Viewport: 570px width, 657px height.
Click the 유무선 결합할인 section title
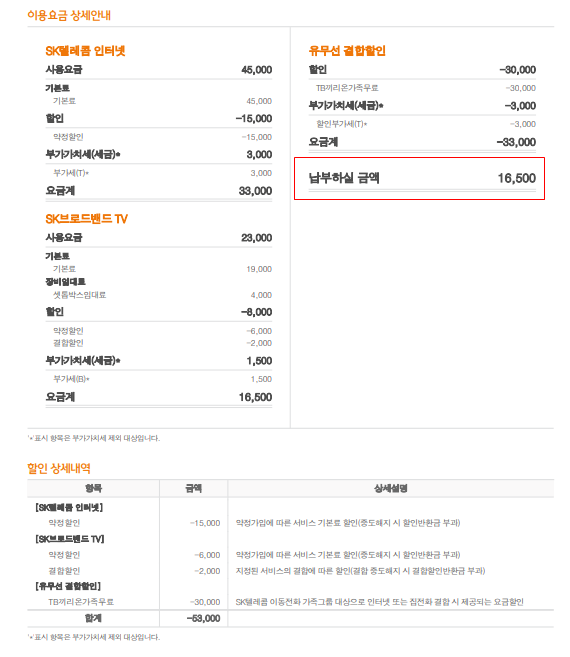(x=347, y=51)
